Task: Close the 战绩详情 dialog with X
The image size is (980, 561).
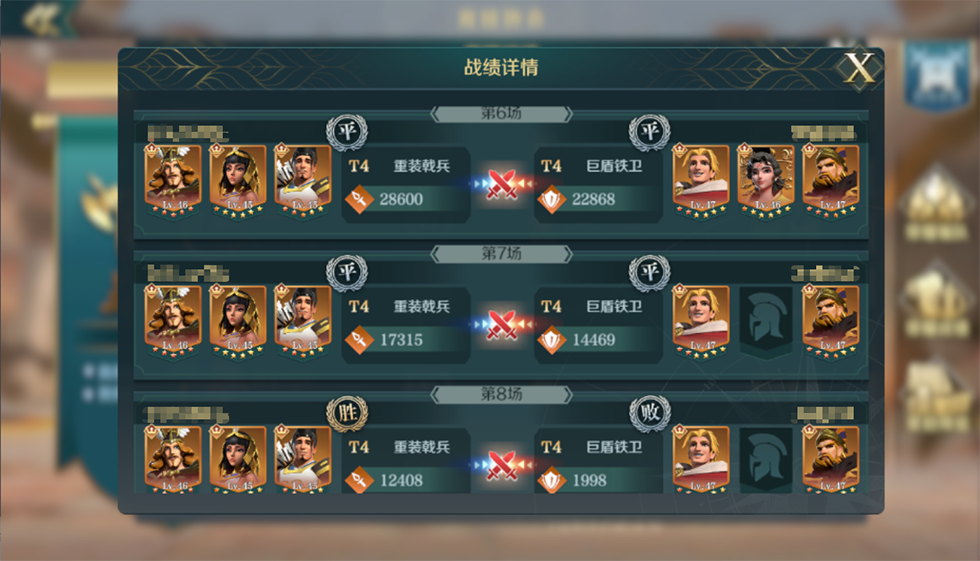Action: point(859,67)
